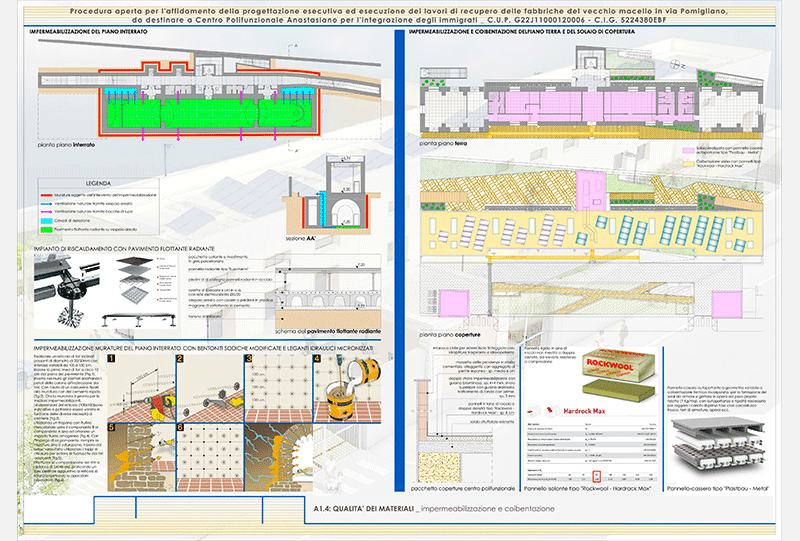Select the green legend swatch for floating floor

(46, 230)
